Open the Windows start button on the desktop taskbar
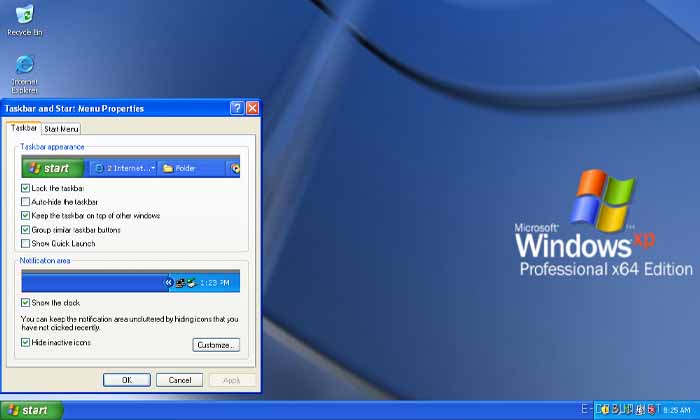The height and width of the screenshot is (420, 700). tap(31, 410)
